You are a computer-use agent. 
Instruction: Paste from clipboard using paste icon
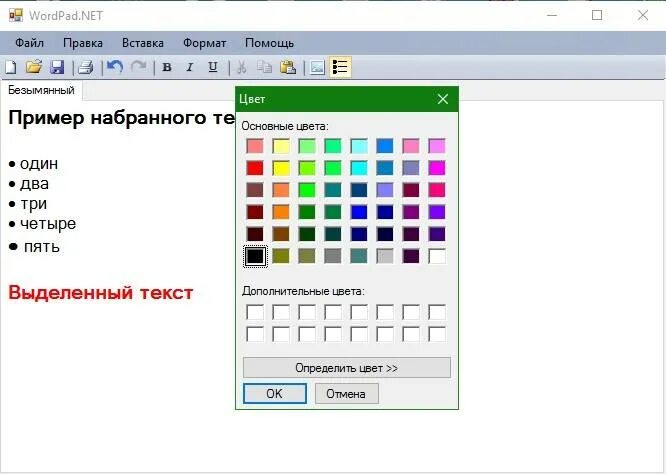[x=288, y=67]
